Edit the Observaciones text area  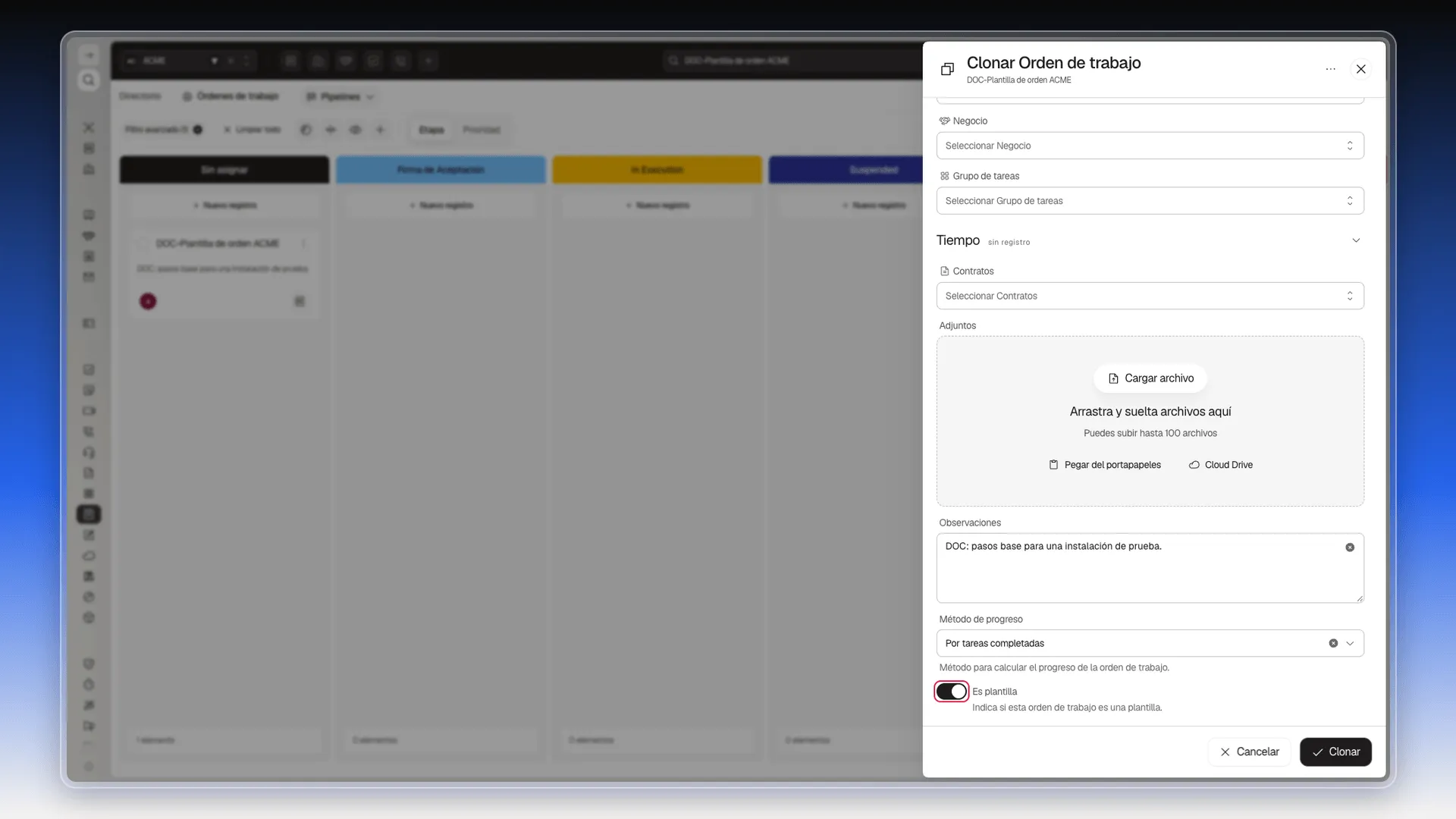(x=1150, y=568)
